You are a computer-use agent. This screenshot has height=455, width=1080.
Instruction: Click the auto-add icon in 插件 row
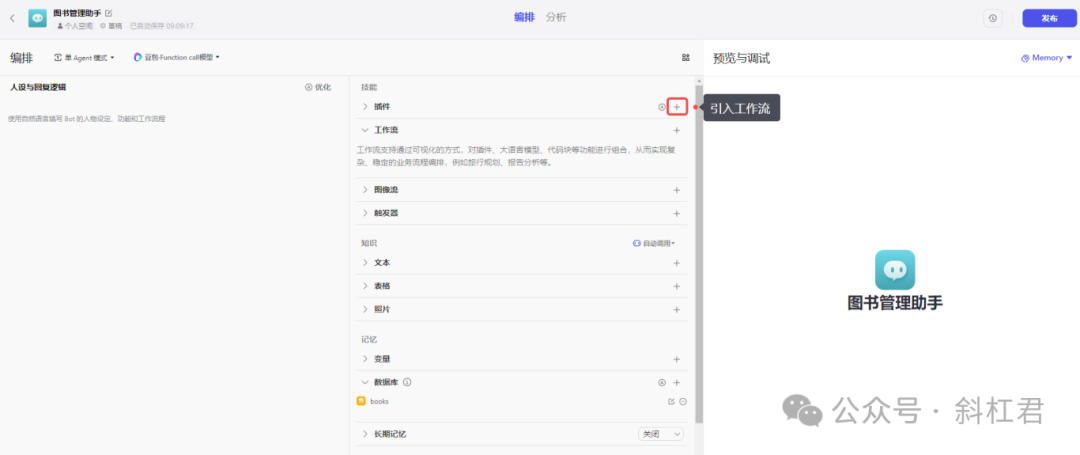tap(662, 107)
